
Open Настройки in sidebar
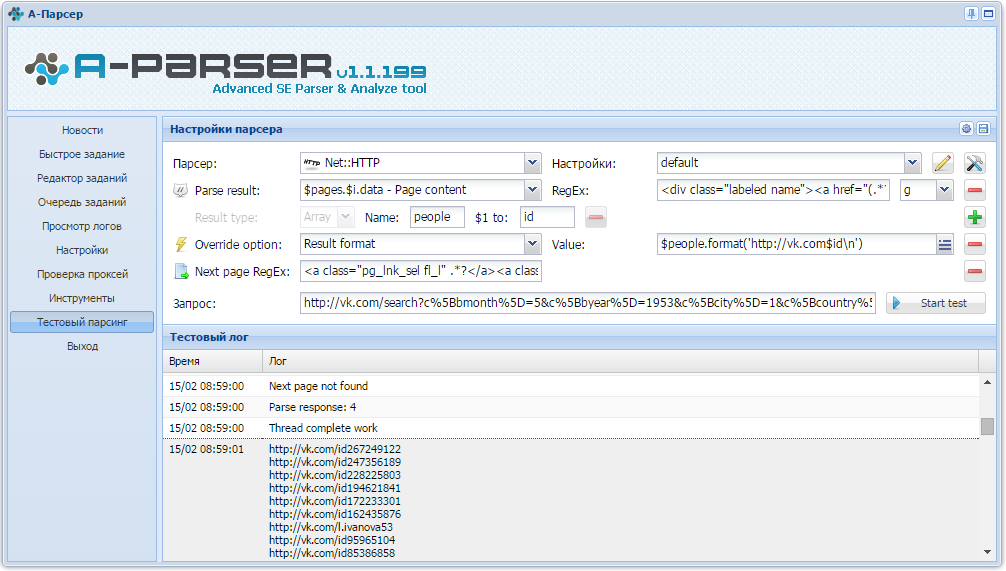pos(82,250)
